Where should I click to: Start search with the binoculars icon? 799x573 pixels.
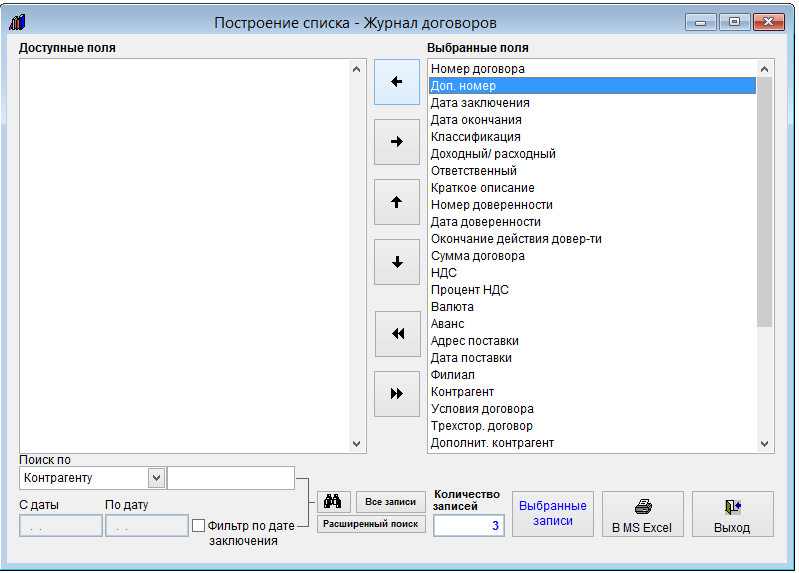333,502
